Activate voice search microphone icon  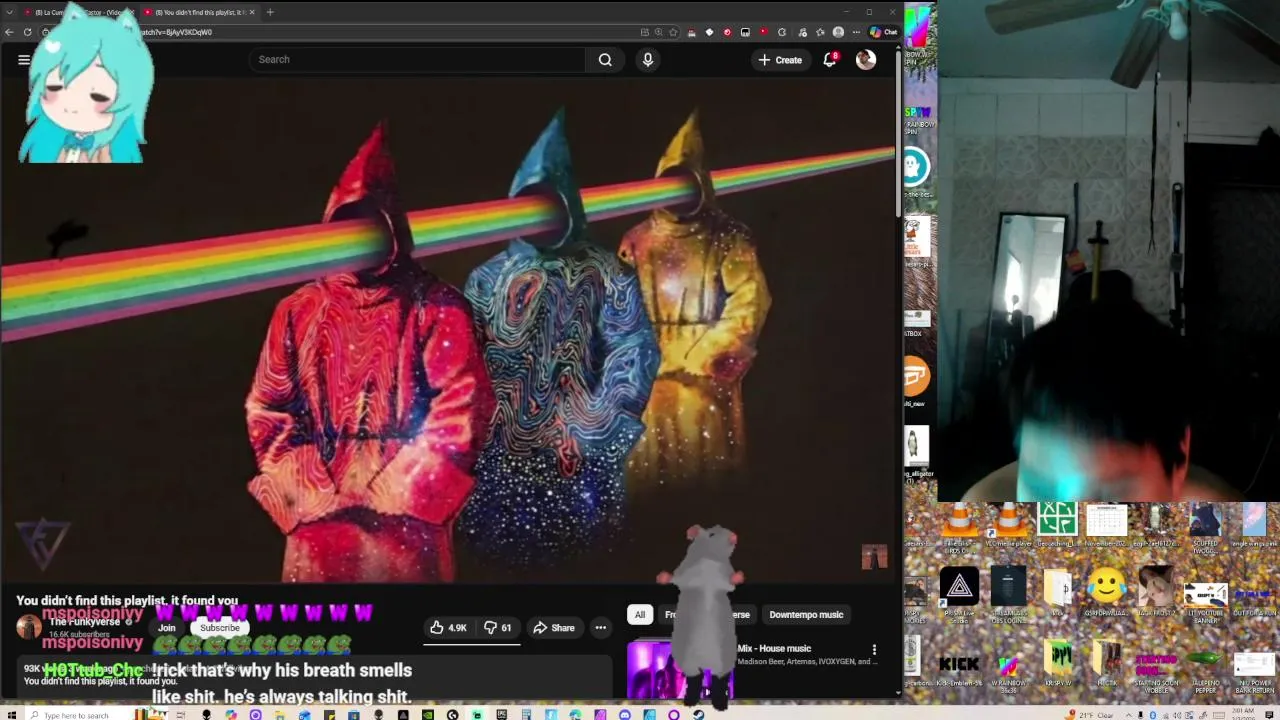pyautogui.click(x=648, y=60)
